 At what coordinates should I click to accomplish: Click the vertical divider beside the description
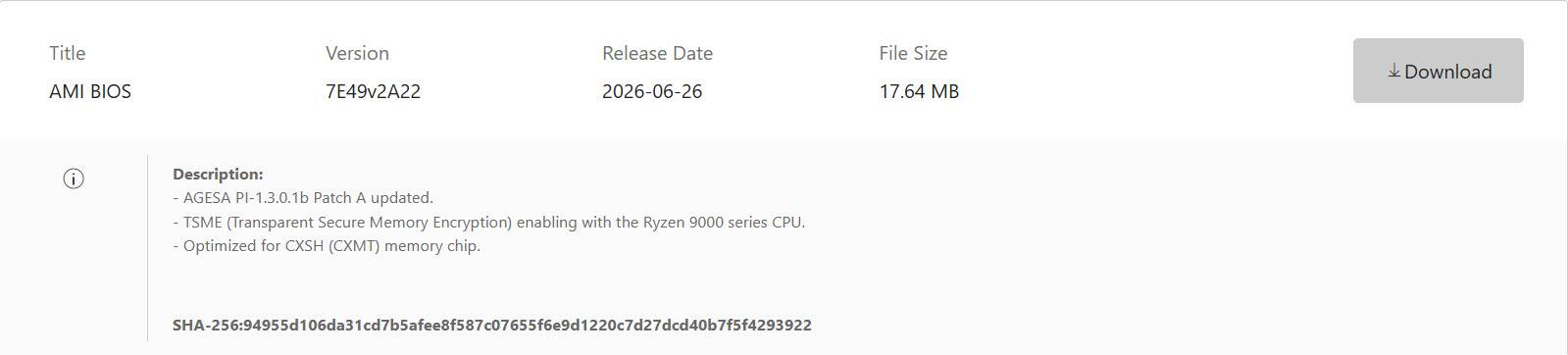pos(147,247)
